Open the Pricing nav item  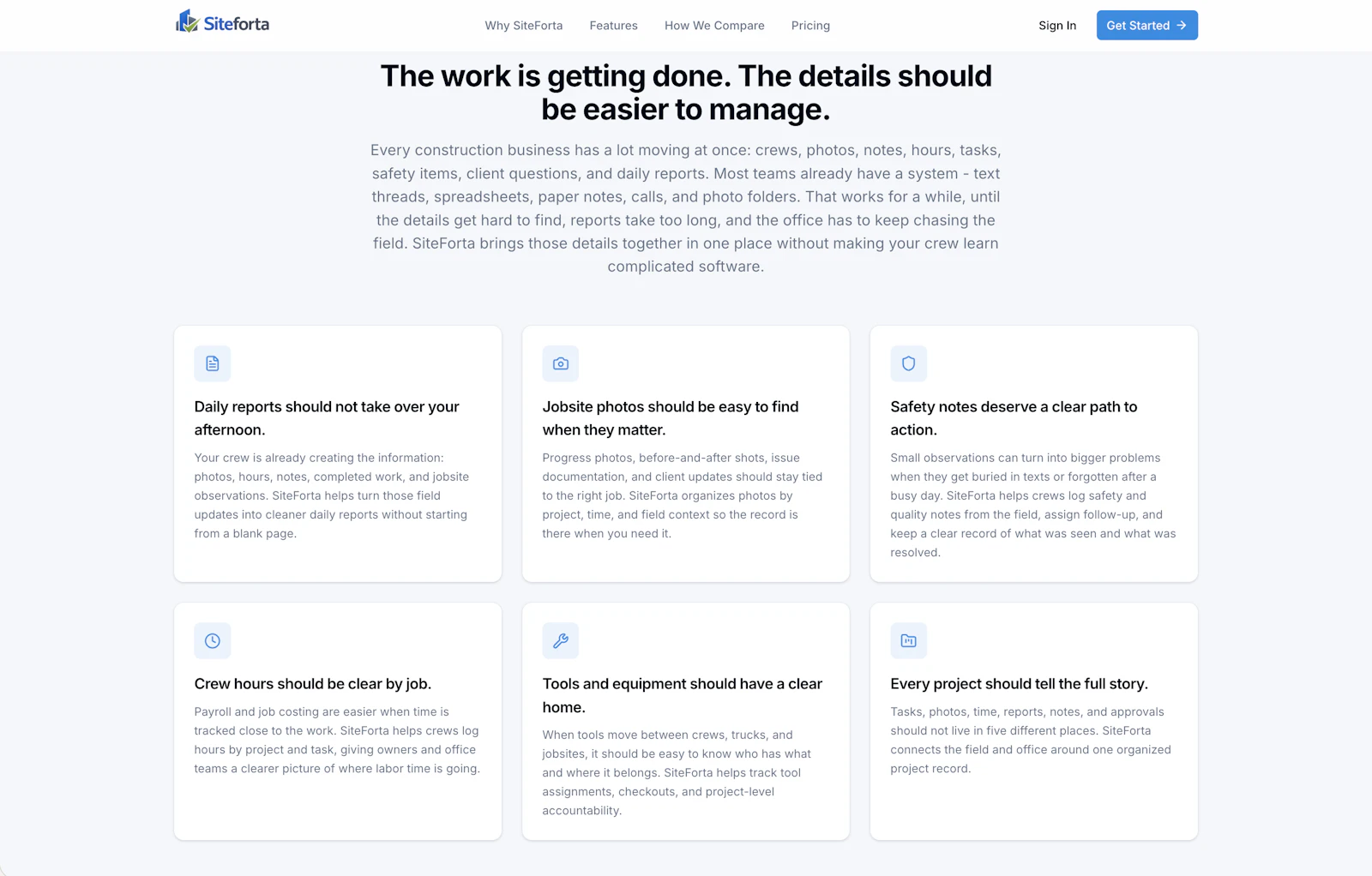tap(810, 26)
